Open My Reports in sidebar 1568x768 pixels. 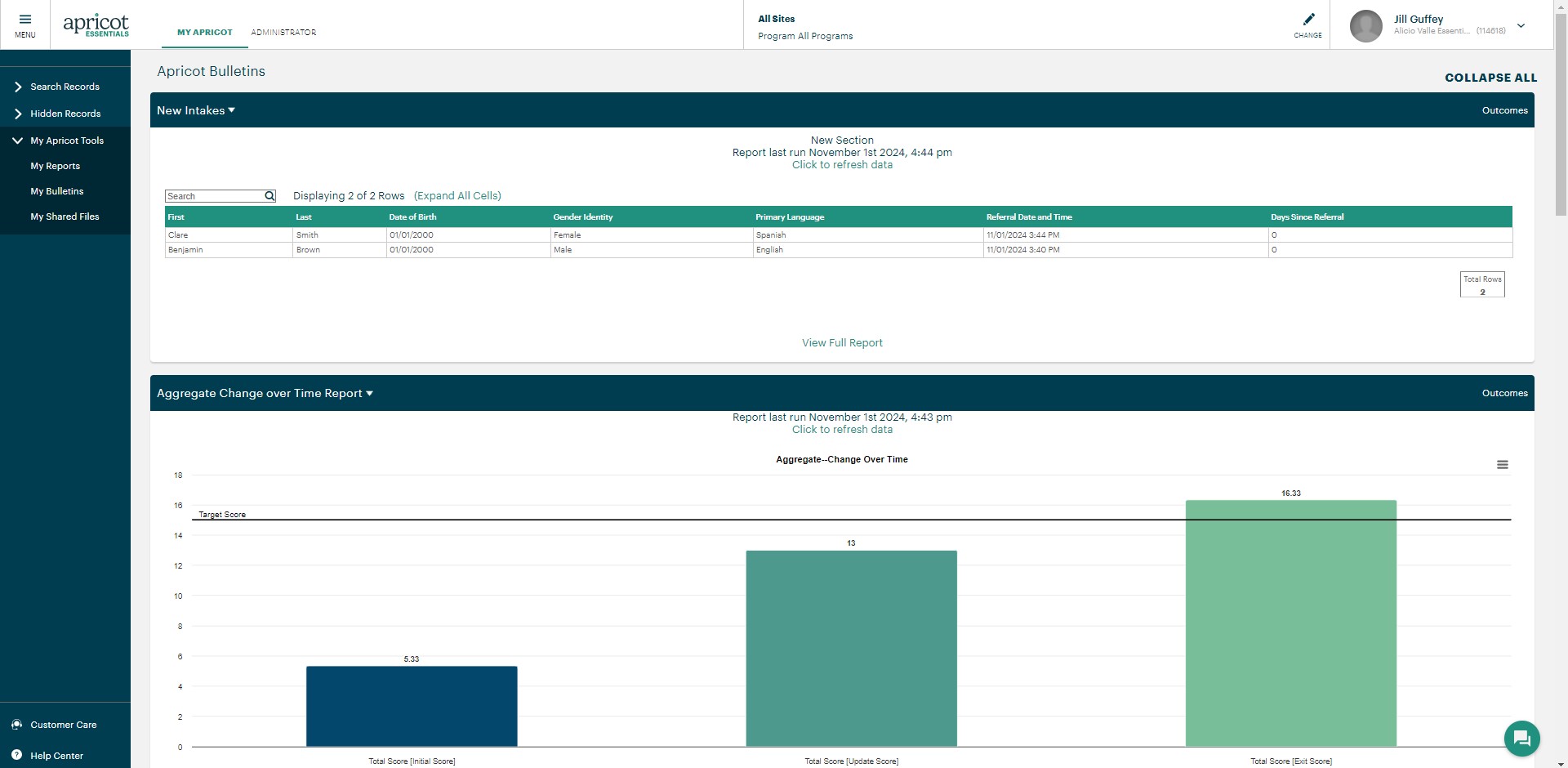(x=56, y=166)
